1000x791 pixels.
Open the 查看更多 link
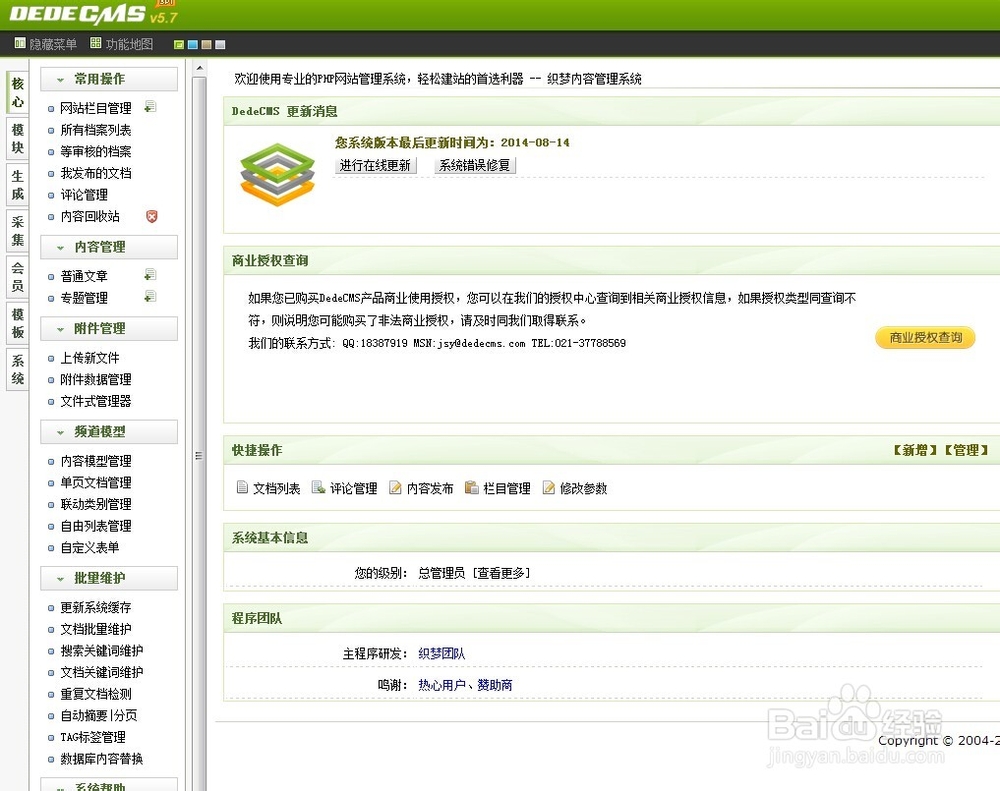coord(501,573)
